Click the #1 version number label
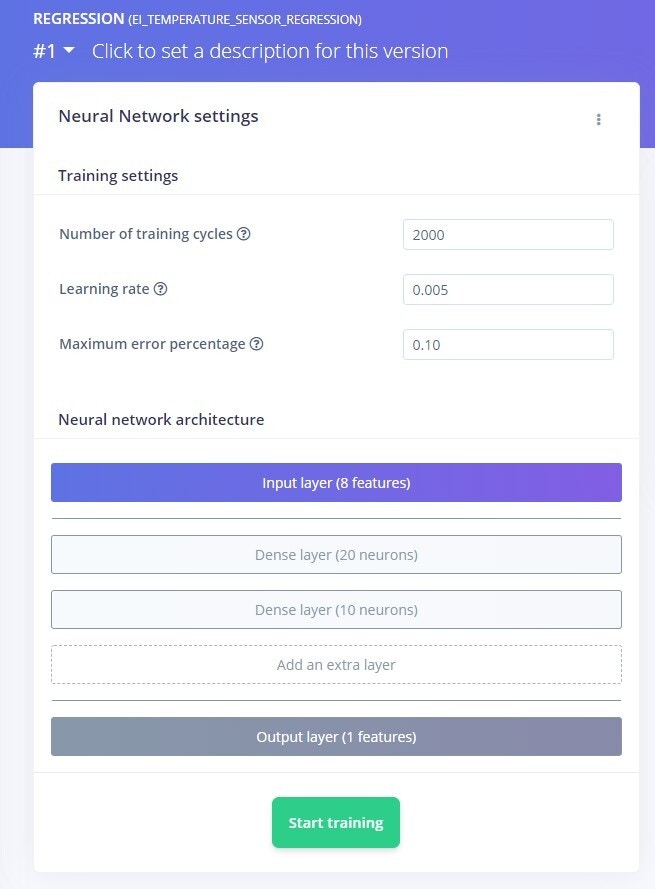Image resolution: width=655 pixels, height=889 pixels. tap(44, 51)
